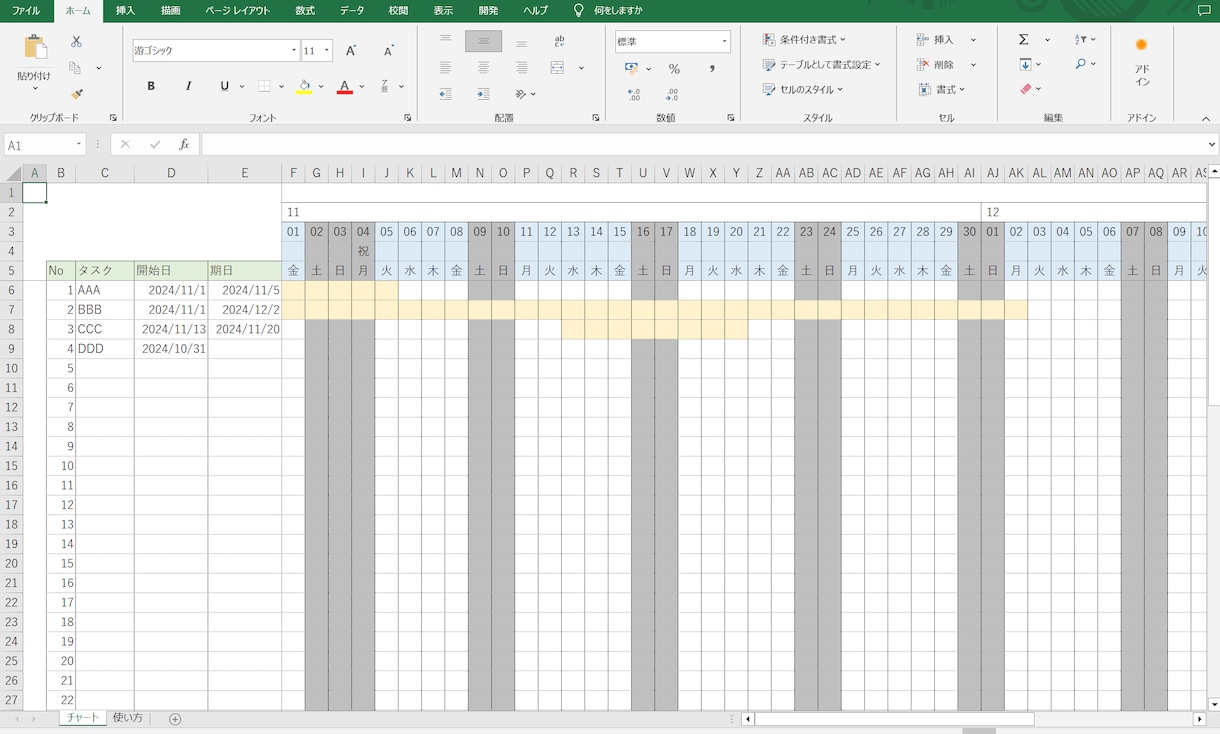Screen dimensions: 1220x734
Task: Click the format painter brush icon
Action: click(x=76, y=94)
